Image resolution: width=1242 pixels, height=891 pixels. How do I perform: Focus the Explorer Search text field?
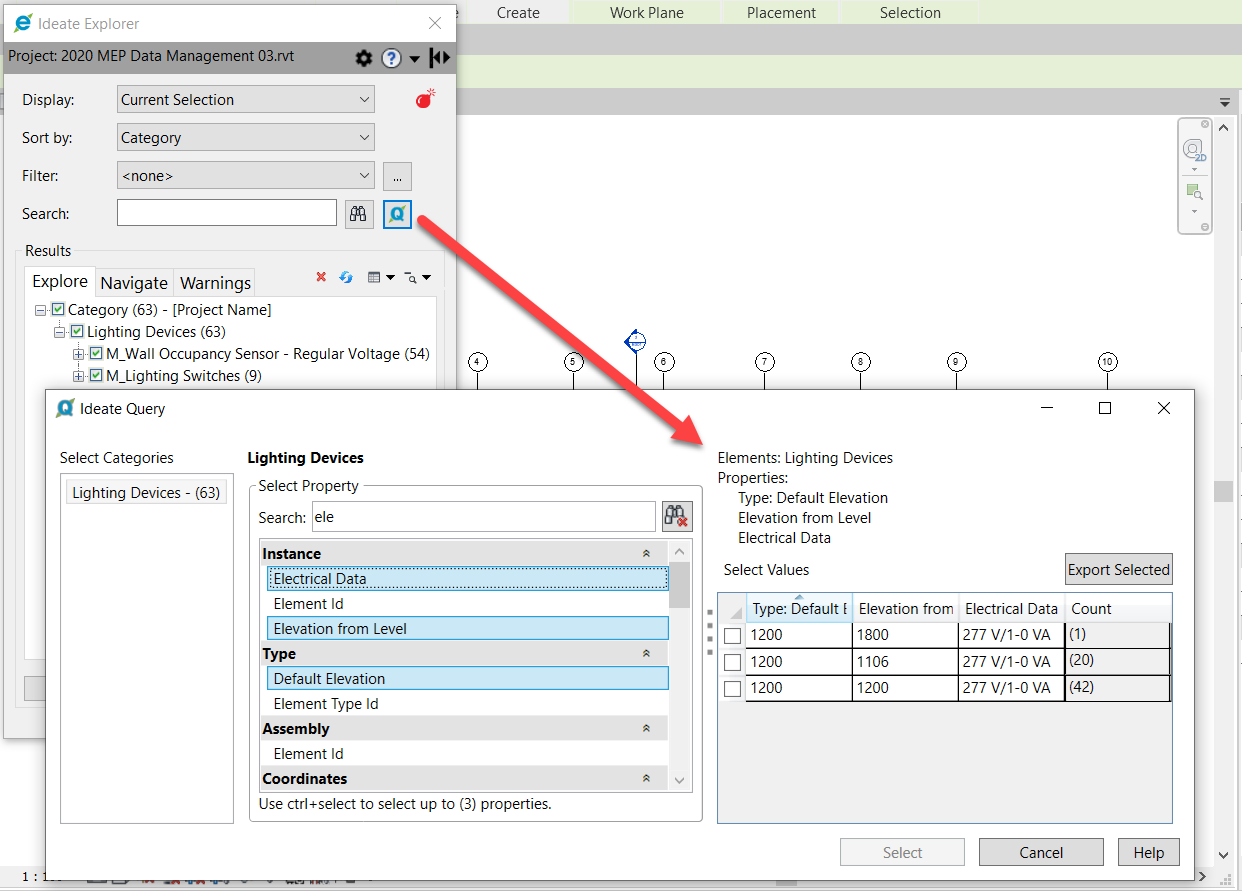[x=227, y=213]
